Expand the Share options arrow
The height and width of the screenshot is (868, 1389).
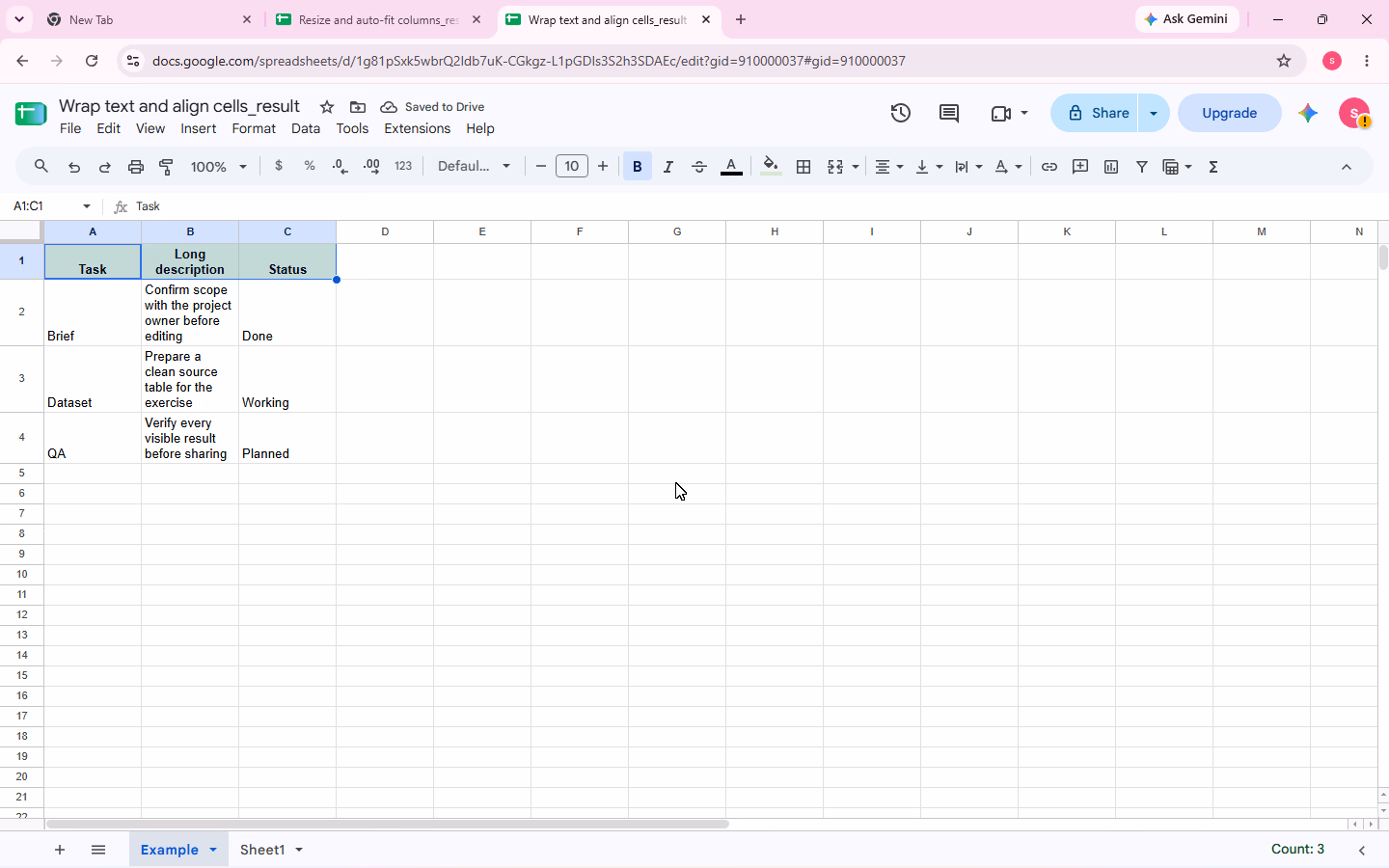click(x=1154, y=113)
